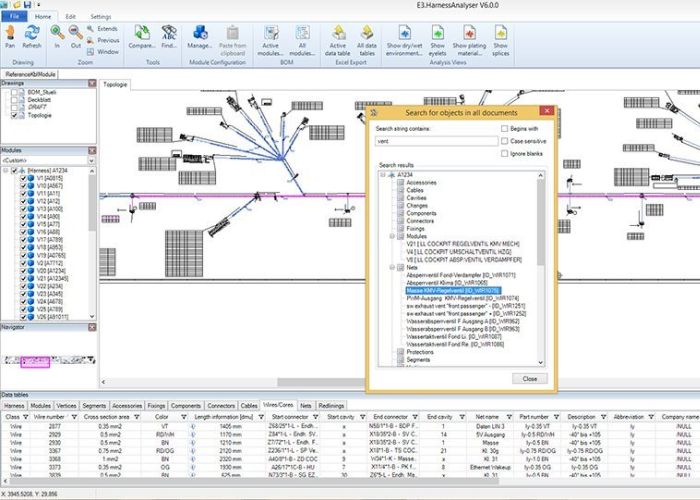Enable the Begins with checkbox

[x=502, y=129]
